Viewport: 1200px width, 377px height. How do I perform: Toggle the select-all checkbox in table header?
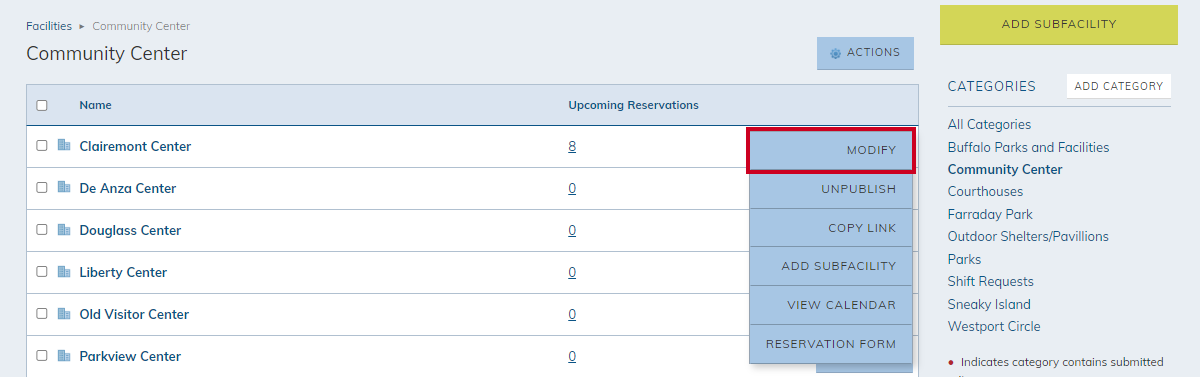click(42, 105)
